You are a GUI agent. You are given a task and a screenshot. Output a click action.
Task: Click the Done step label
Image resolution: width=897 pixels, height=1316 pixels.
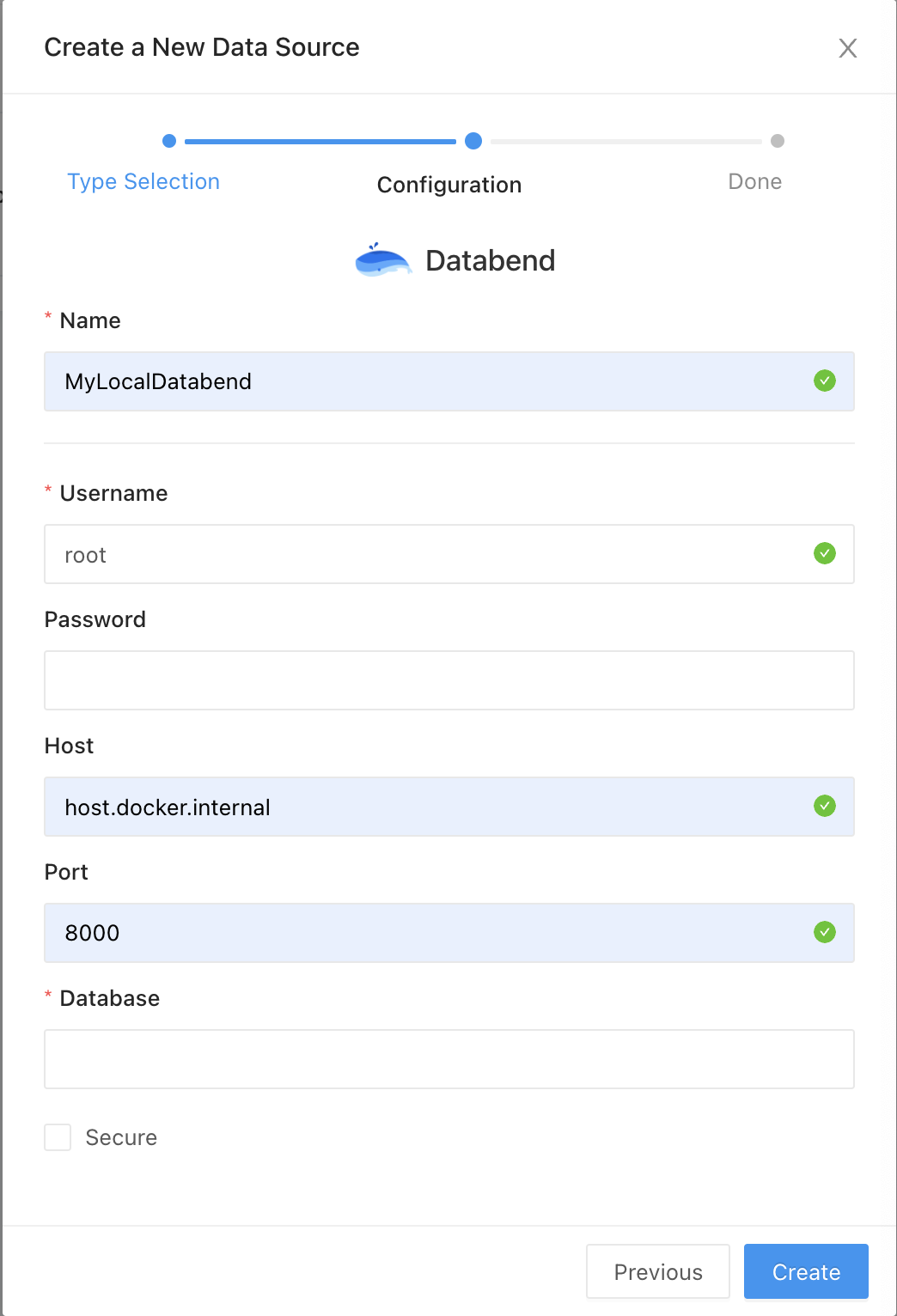click(754, 182)
